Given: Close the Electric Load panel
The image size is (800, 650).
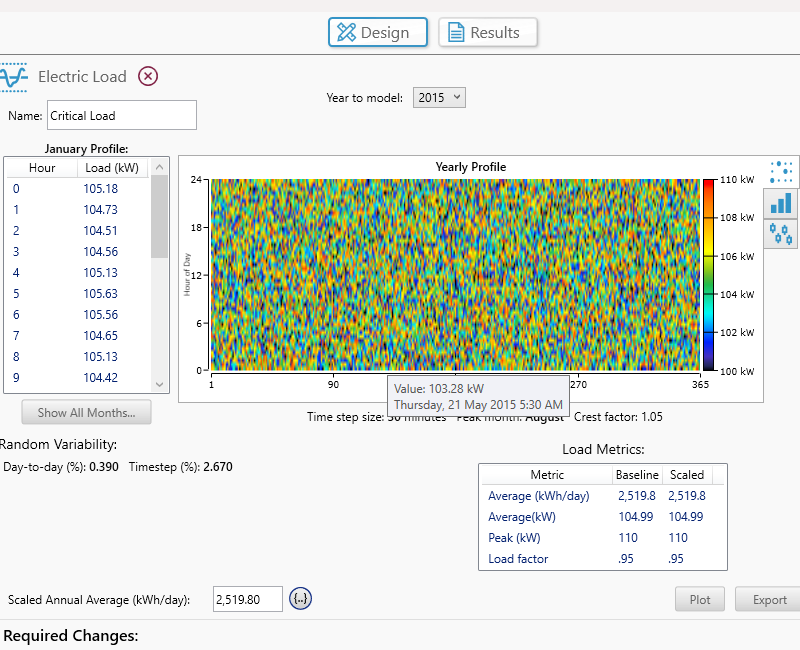Looking at the screenshot, I should [x=148, y=76].
